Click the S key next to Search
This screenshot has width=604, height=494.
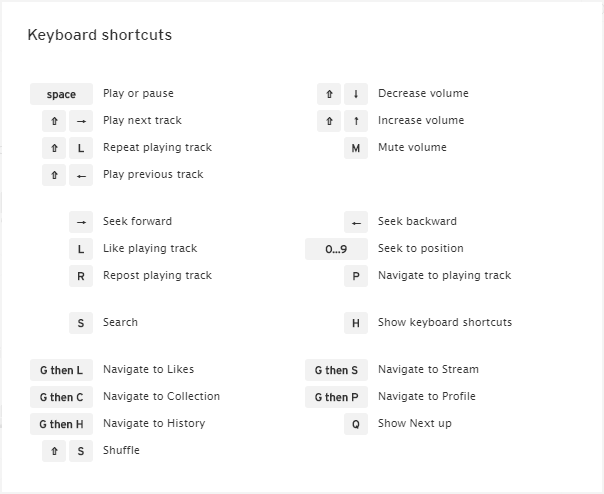click(x=81, y=323)
